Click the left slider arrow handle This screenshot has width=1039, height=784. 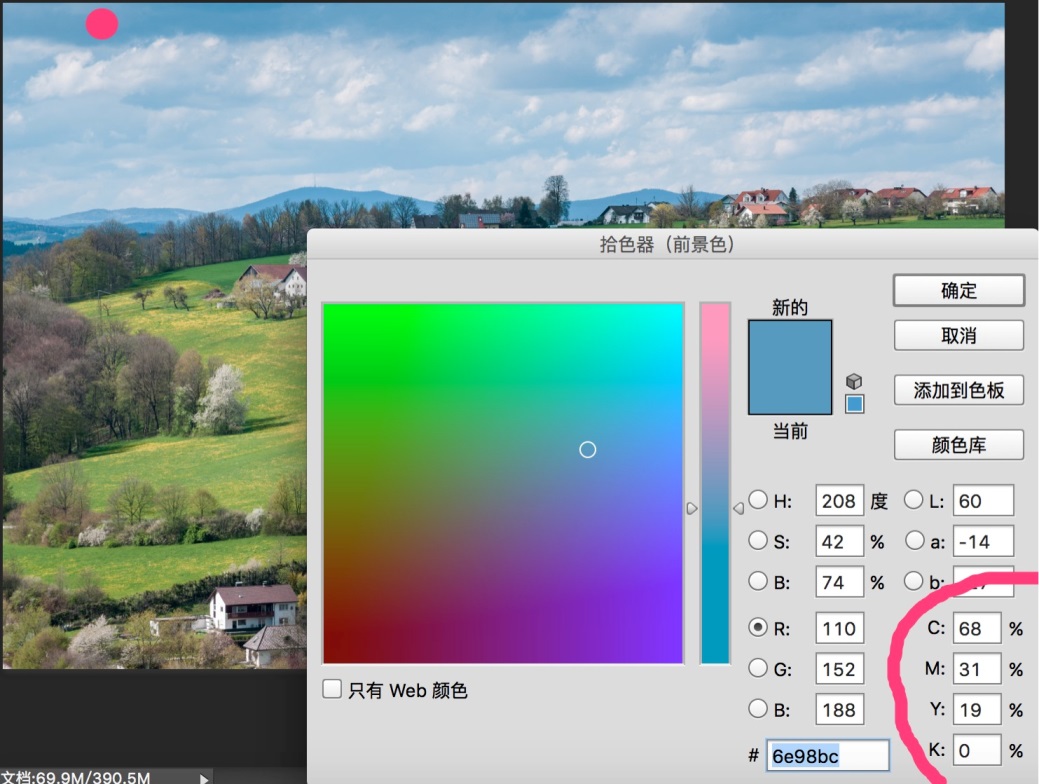pos(691,508)
